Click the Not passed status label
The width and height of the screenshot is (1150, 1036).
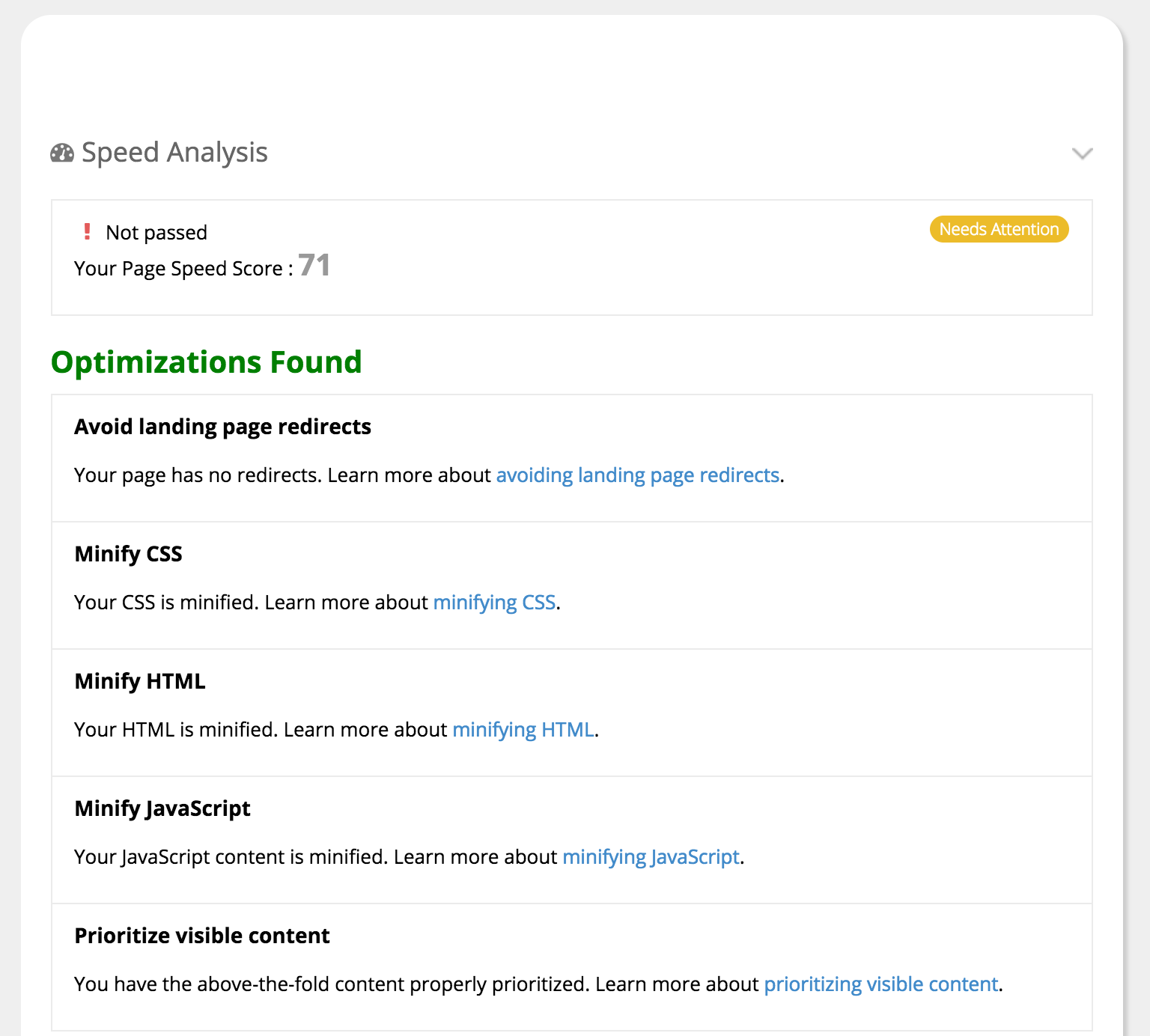click(156, 232)
